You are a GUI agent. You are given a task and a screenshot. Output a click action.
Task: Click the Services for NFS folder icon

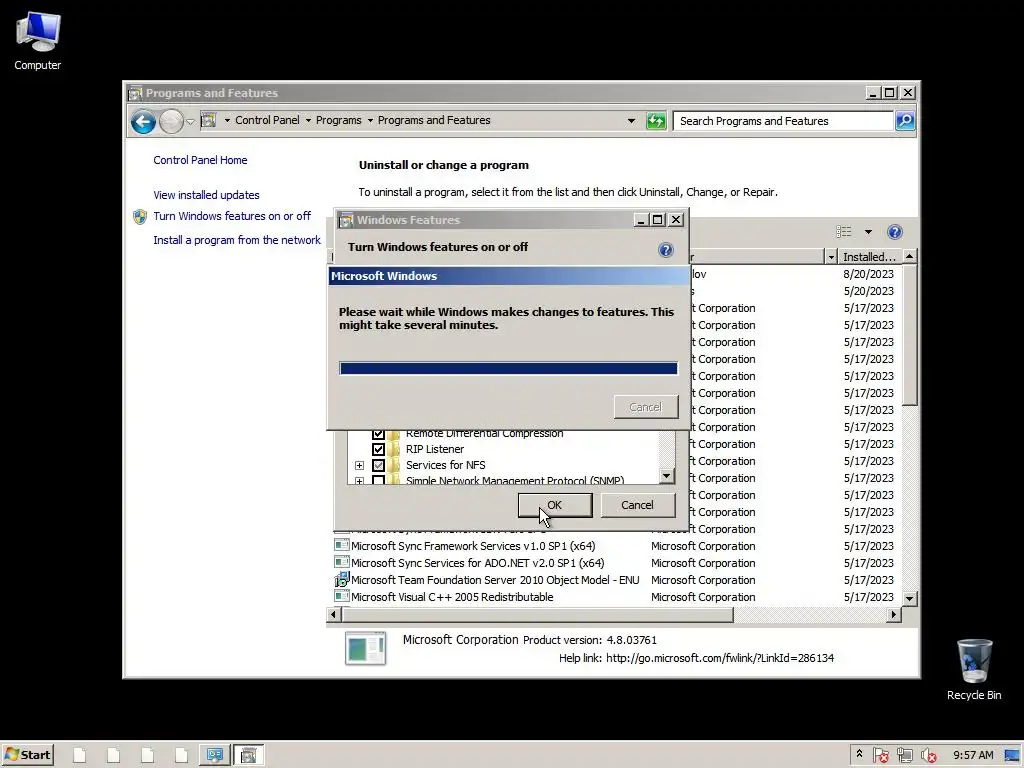(393, 465)
